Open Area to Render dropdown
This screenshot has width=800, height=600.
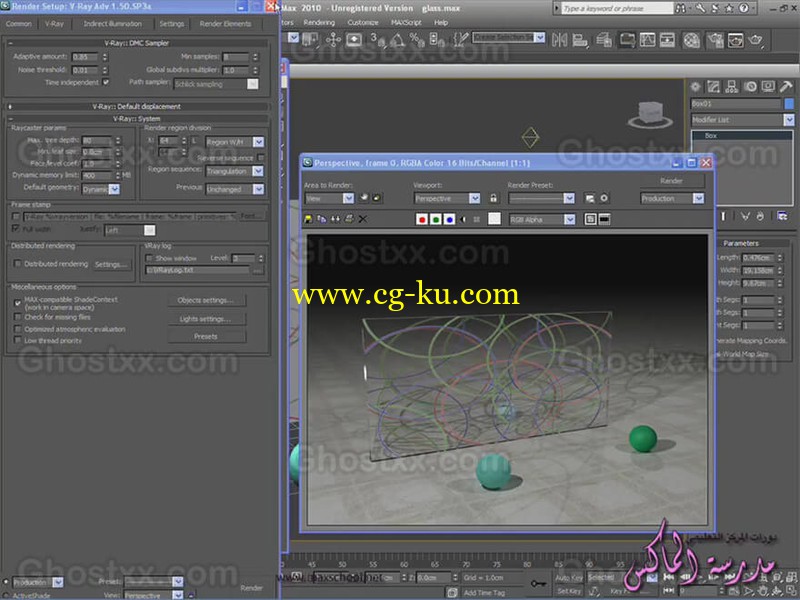tap(329, 198)
